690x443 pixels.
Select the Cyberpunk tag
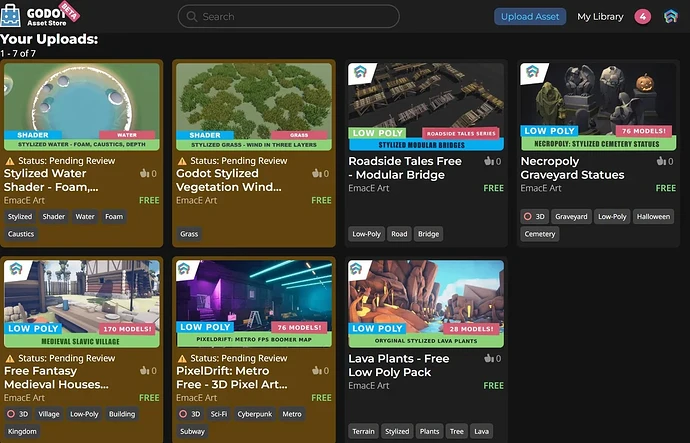tap(254, 414)
